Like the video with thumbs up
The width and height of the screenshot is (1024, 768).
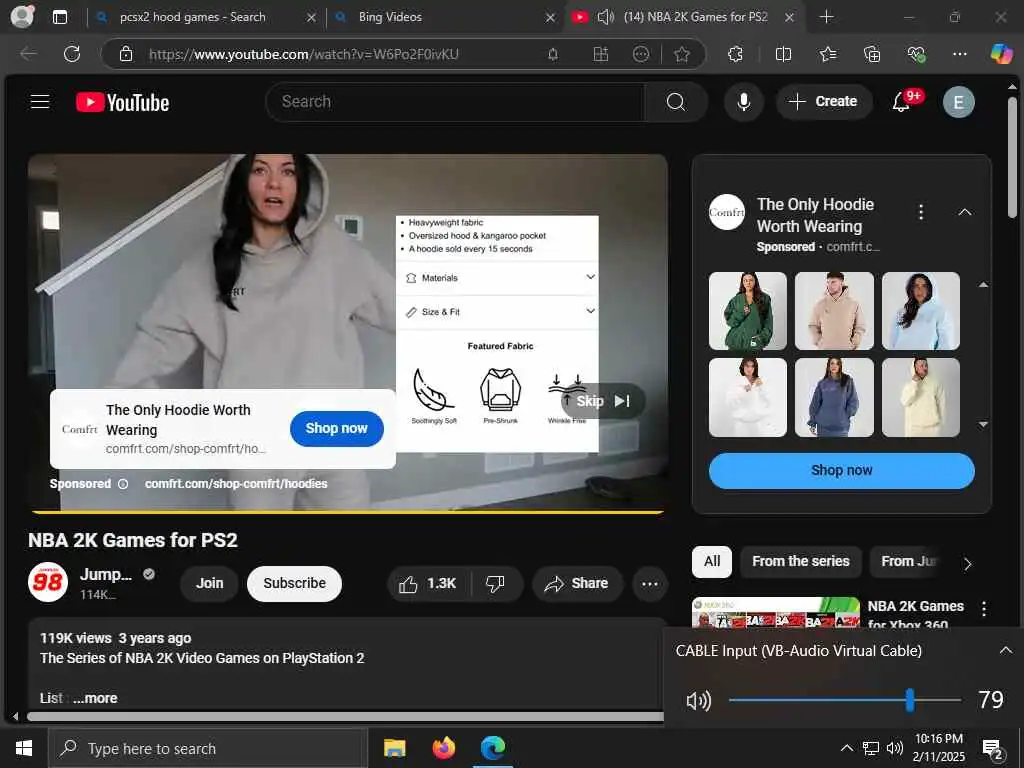428,583
